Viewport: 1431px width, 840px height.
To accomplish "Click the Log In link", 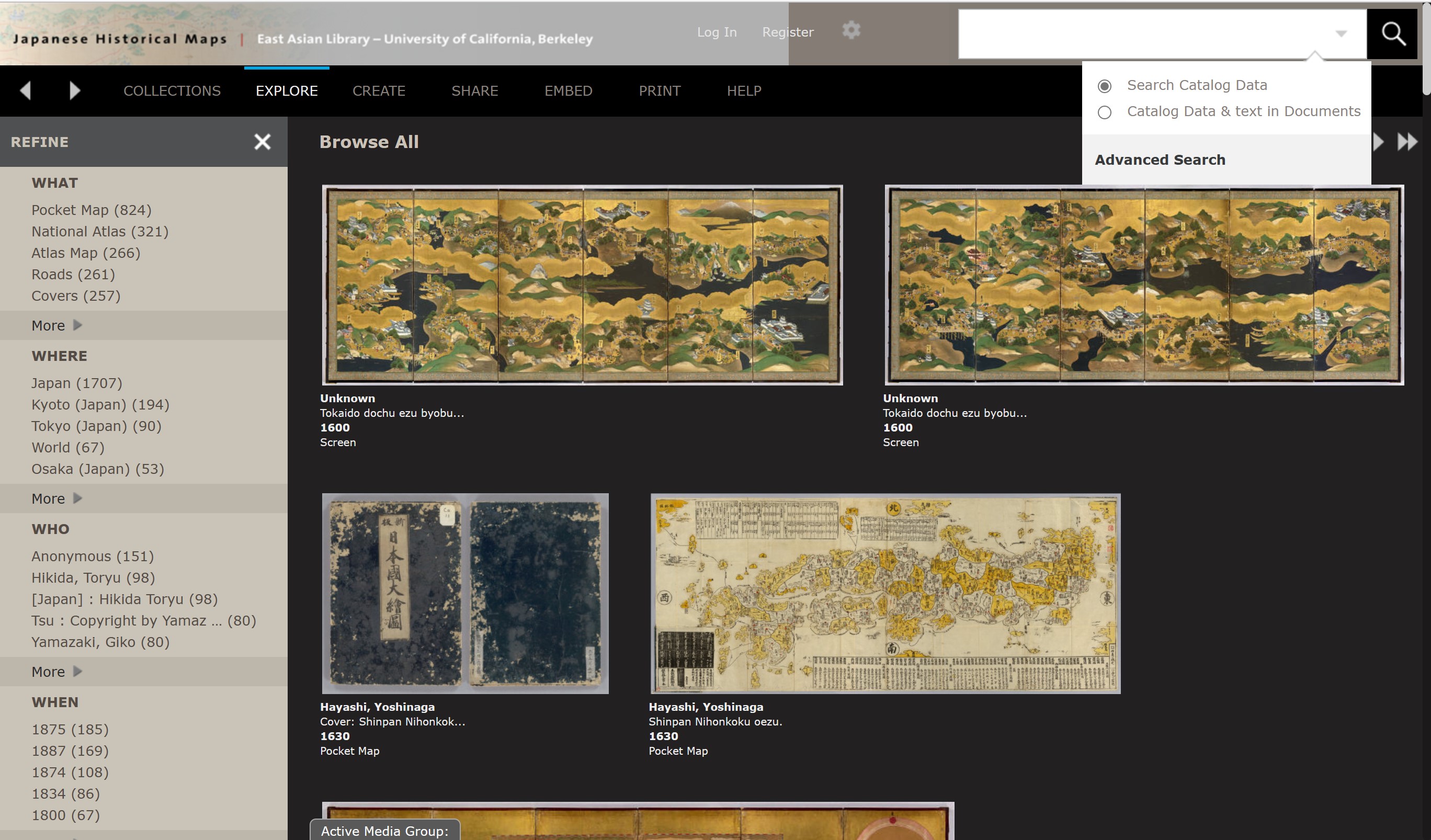I will point(717,32).
